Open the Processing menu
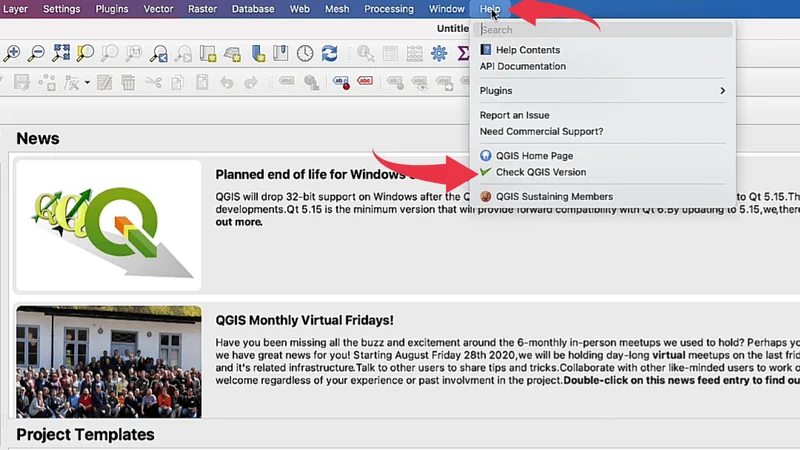This screenshot has height=450, width=800. [x=388, y=9]
